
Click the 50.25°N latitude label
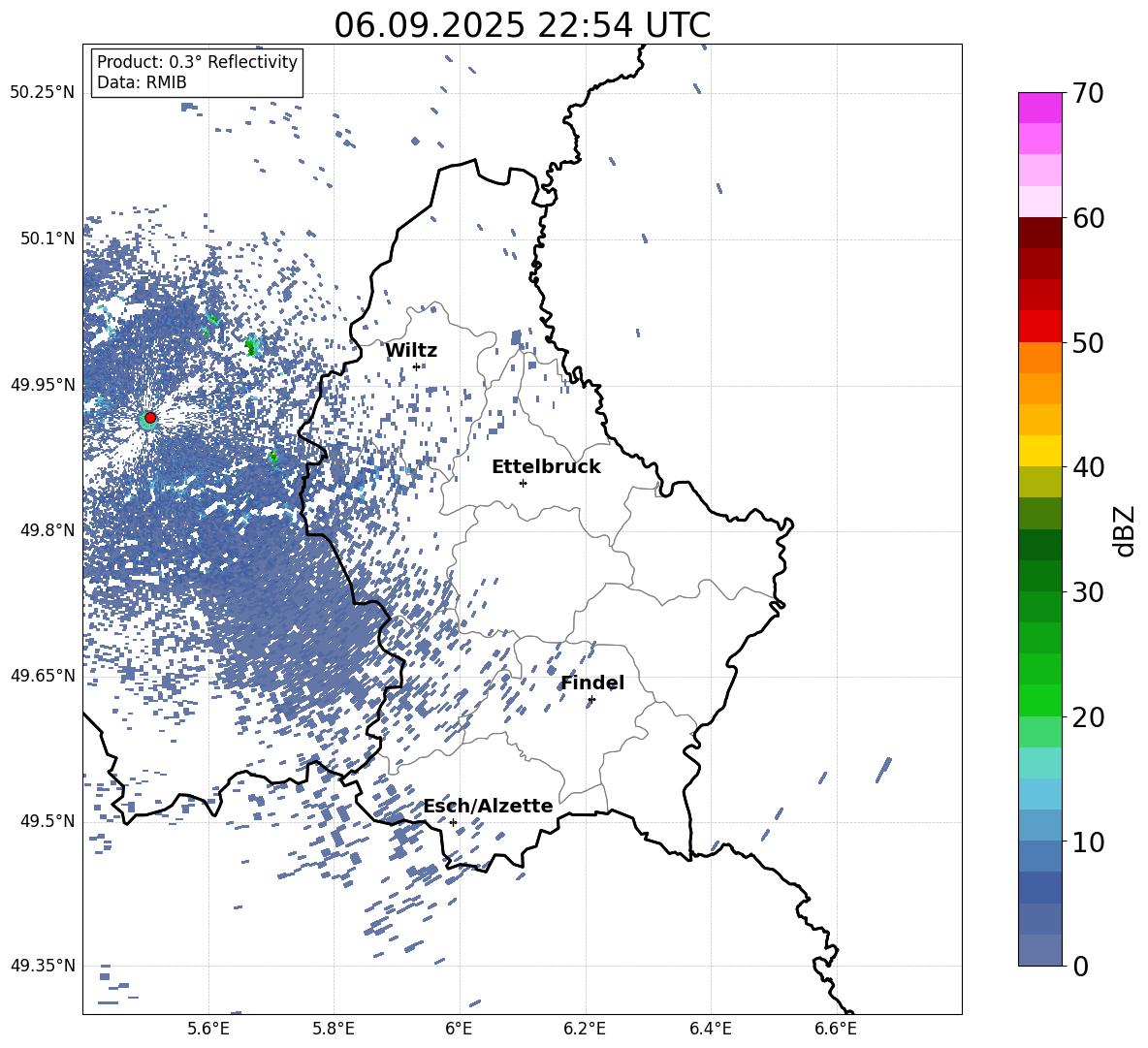pyautogui.click(x=44, y=93)
